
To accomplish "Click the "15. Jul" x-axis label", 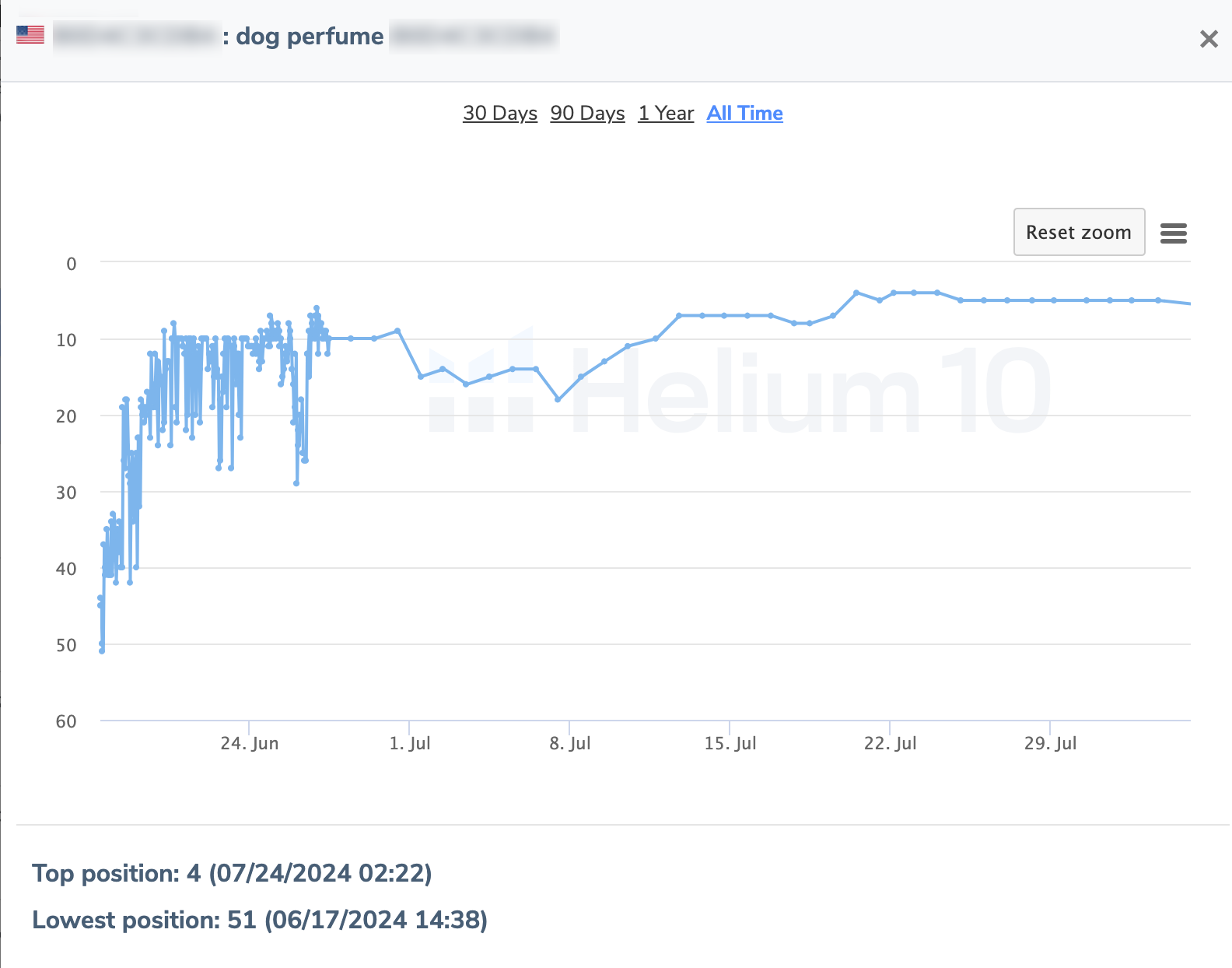I will tap(730, 743).
